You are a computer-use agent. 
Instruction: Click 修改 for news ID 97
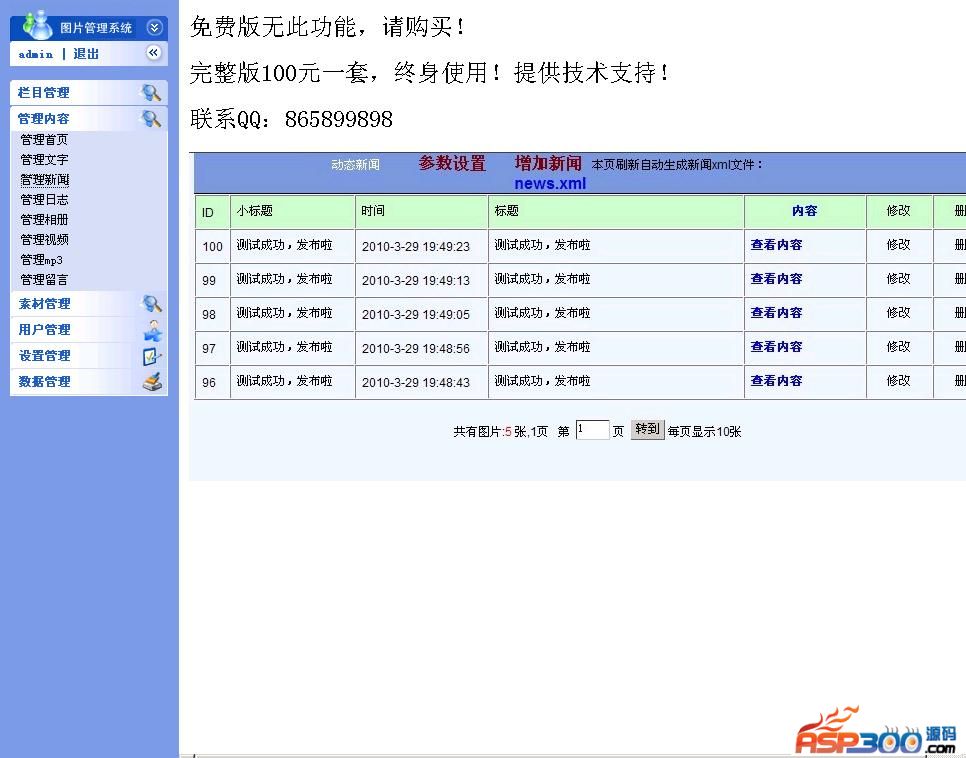coord(898,346)
